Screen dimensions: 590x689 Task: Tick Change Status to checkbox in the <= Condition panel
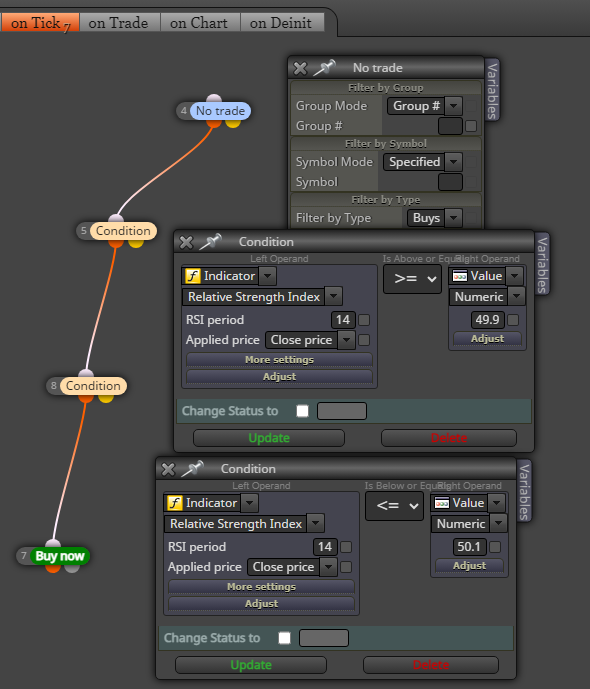coord(284,638)
